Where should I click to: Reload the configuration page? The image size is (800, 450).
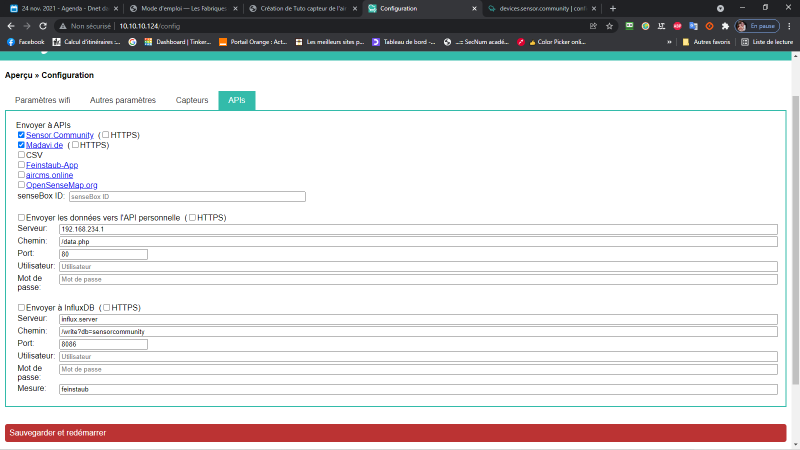tap(43, 26)
